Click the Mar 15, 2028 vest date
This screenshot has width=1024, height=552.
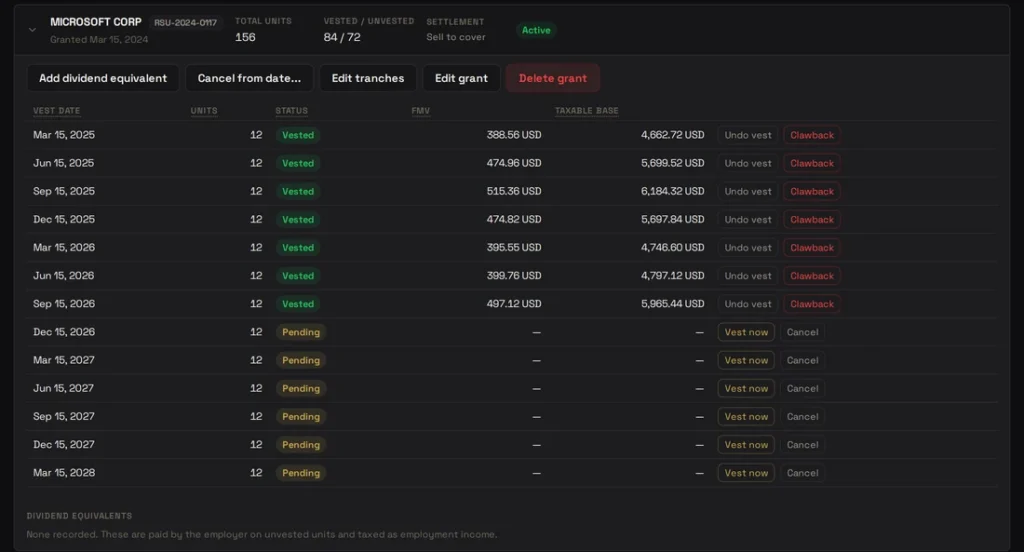(x=64, y=472)
